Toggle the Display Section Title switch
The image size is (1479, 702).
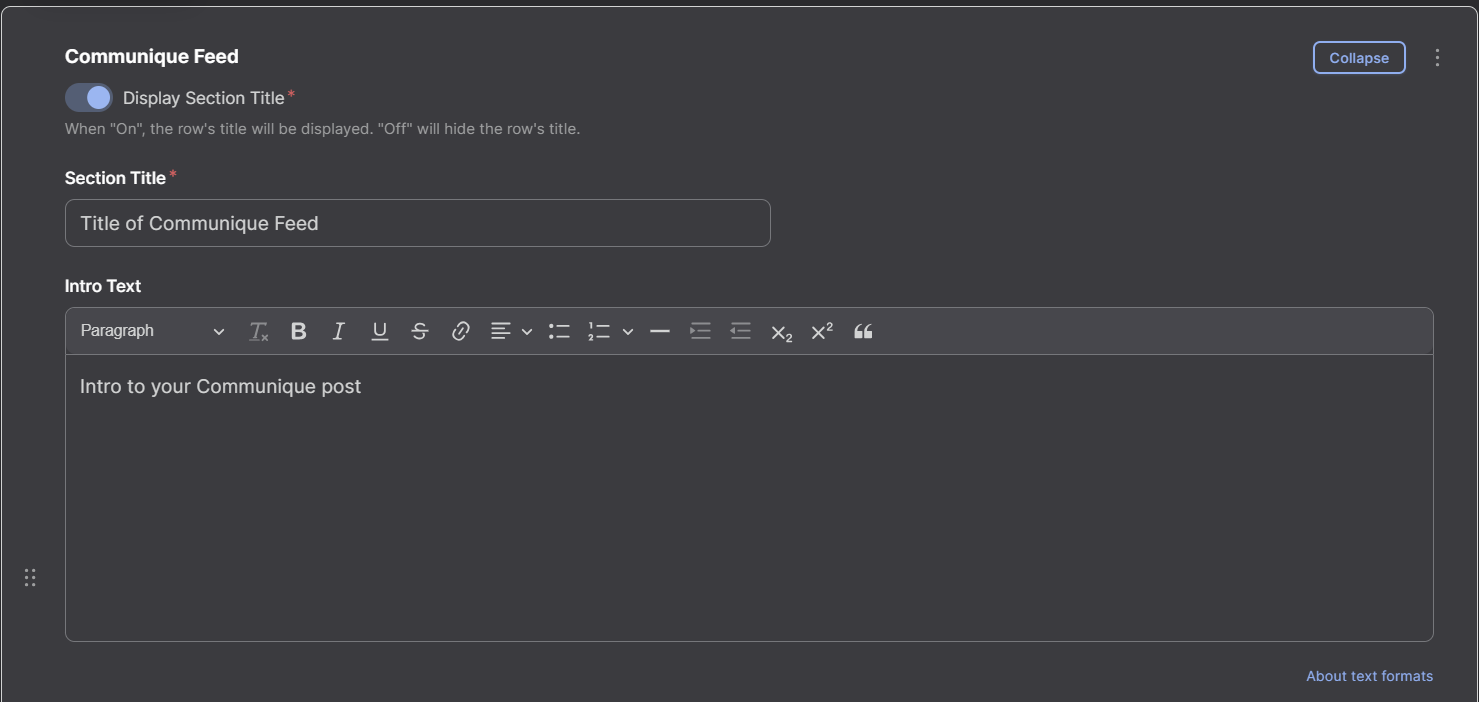(x=89, y=97)
